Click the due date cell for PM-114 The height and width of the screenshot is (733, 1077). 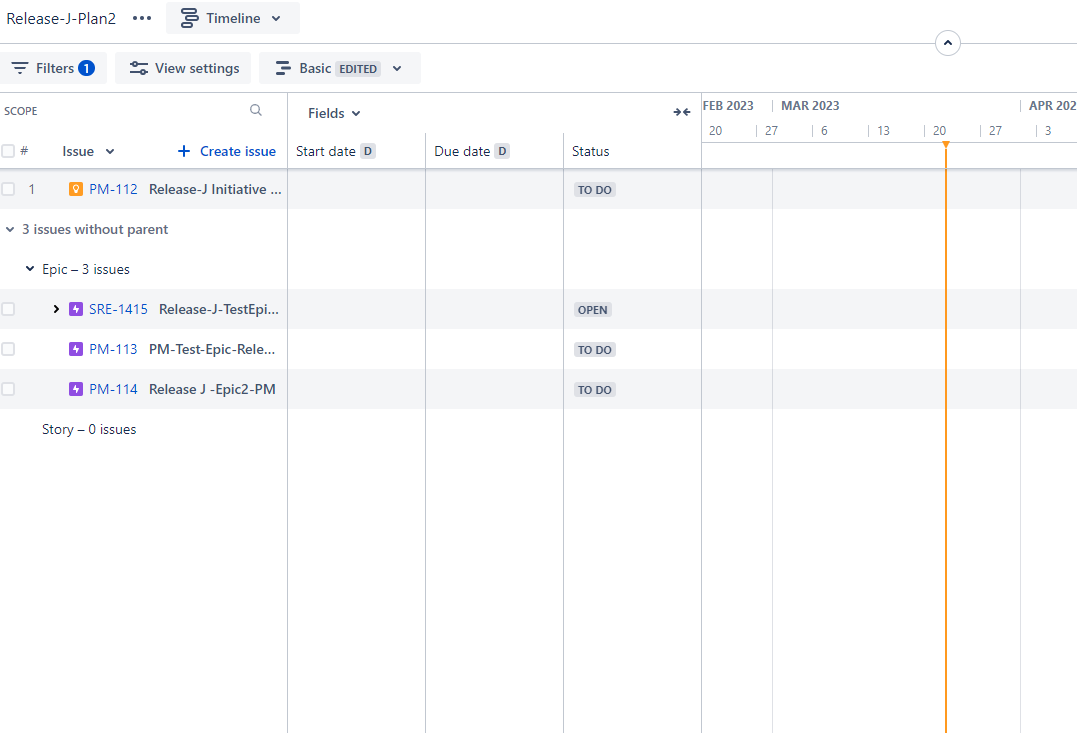pyautogui.click(x=495, y=389)
